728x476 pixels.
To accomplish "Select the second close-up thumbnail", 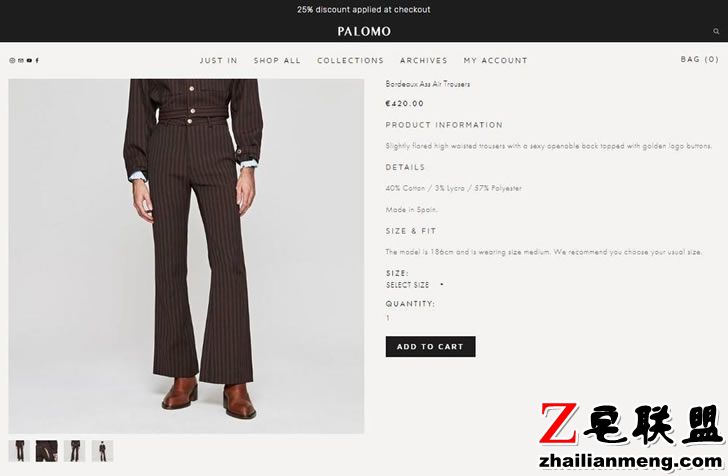I will pos(47,451).
